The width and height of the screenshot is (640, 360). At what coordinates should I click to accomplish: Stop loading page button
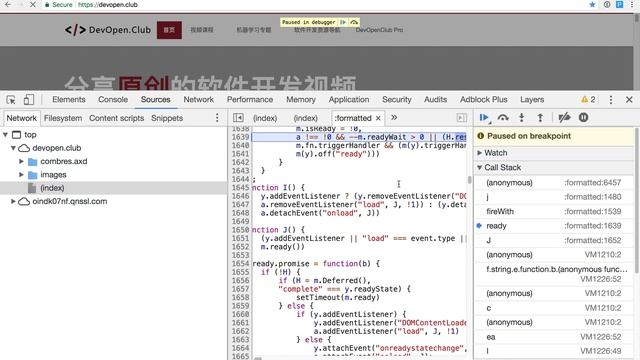point(33,4)
